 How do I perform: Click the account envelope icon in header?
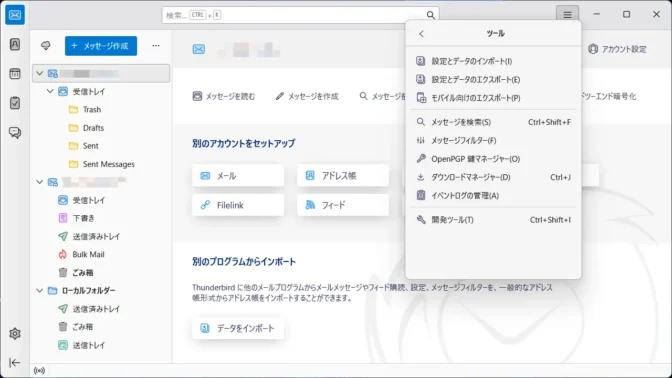[x=198, y=49]
